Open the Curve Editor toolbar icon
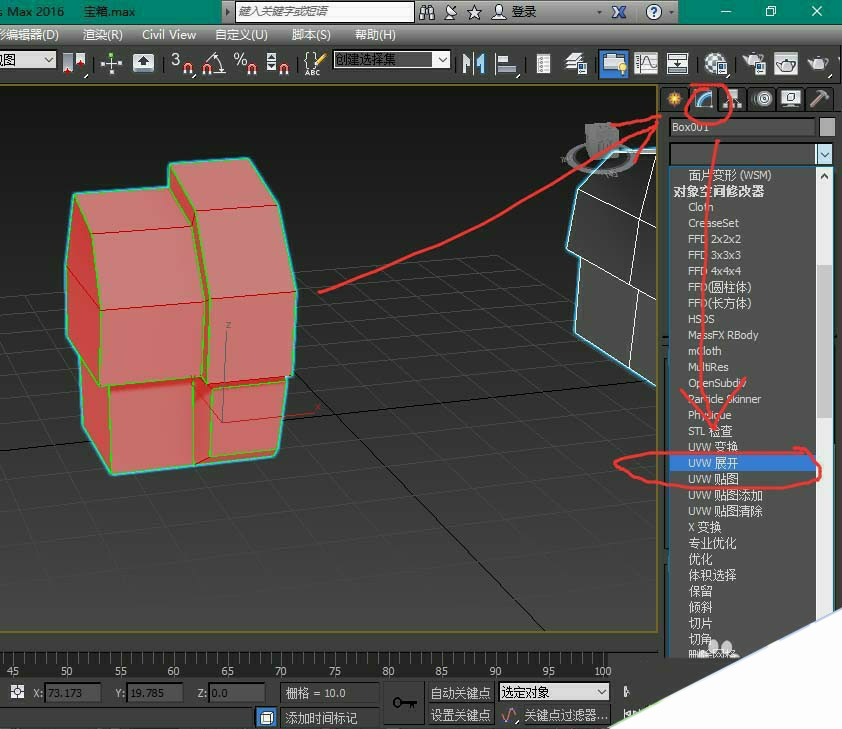 pos(645,63)
